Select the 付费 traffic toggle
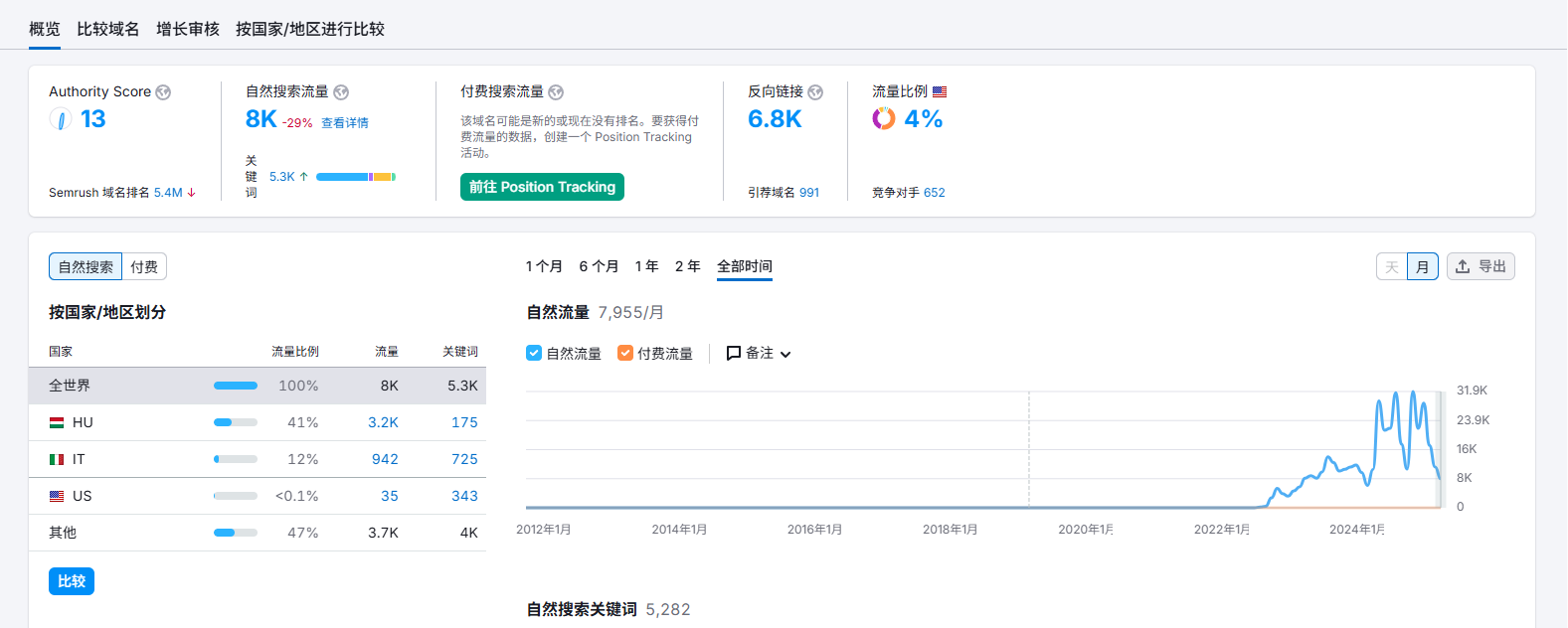Viewport: 1568px width, 628px height. (x=144, y=266)
